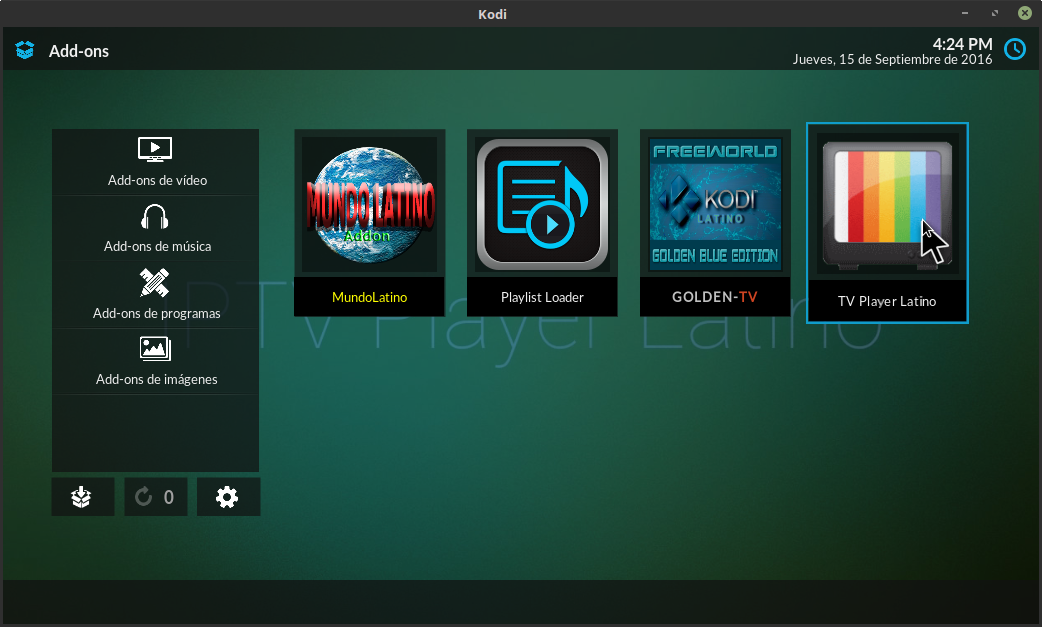Image resolution: width=1042 pixels, height=627 pixels.
Task: Click the 'Add-ons' header title
Action: [x=78, y=51]
